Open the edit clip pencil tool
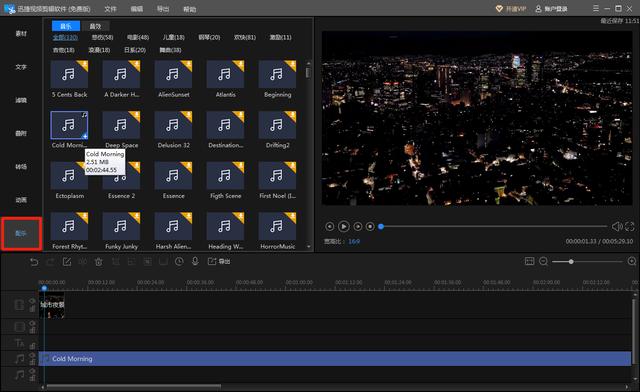This screenshot has width=640, height=392. pyautogui.click(x=67, y=262)
